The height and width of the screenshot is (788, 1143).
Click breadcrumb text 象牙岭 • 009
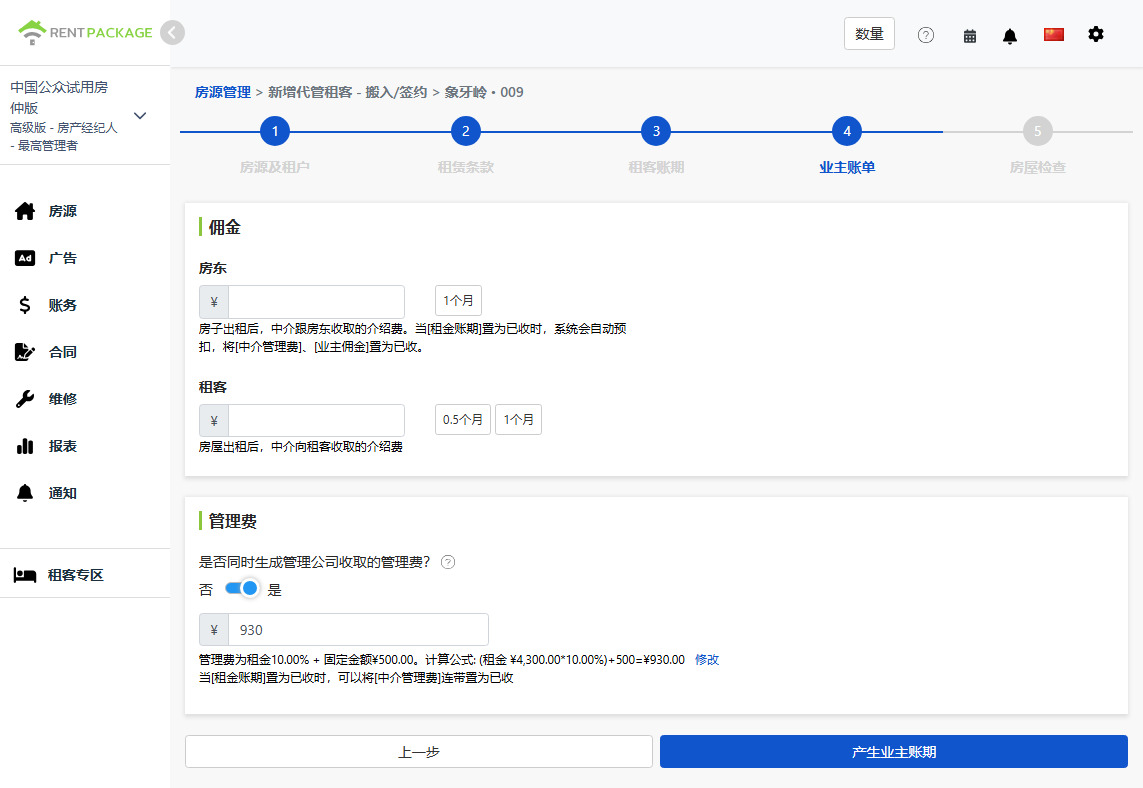[x=484, y=93]
